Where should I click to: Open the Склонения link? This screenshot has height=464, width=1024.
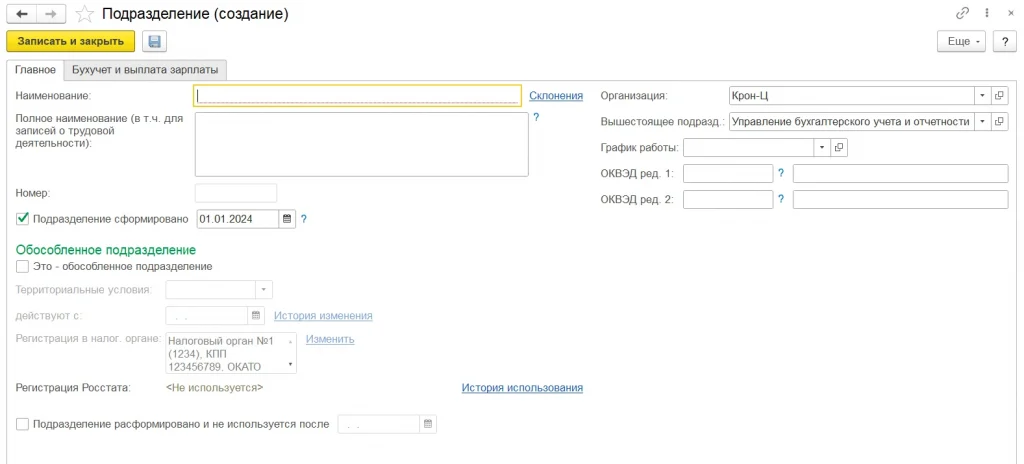click(x=555, y=96)
